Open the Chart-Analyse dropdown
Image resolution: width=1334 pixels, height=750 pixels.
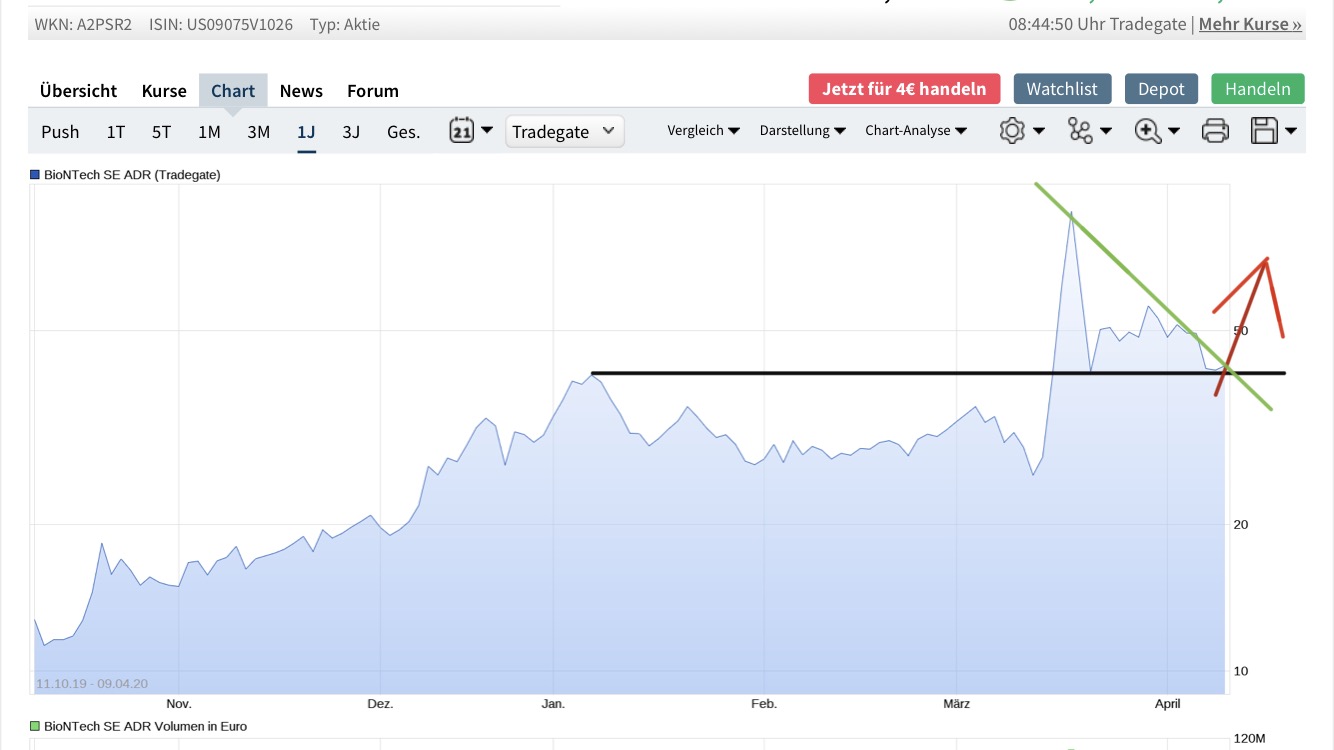(x=915, y=131)
